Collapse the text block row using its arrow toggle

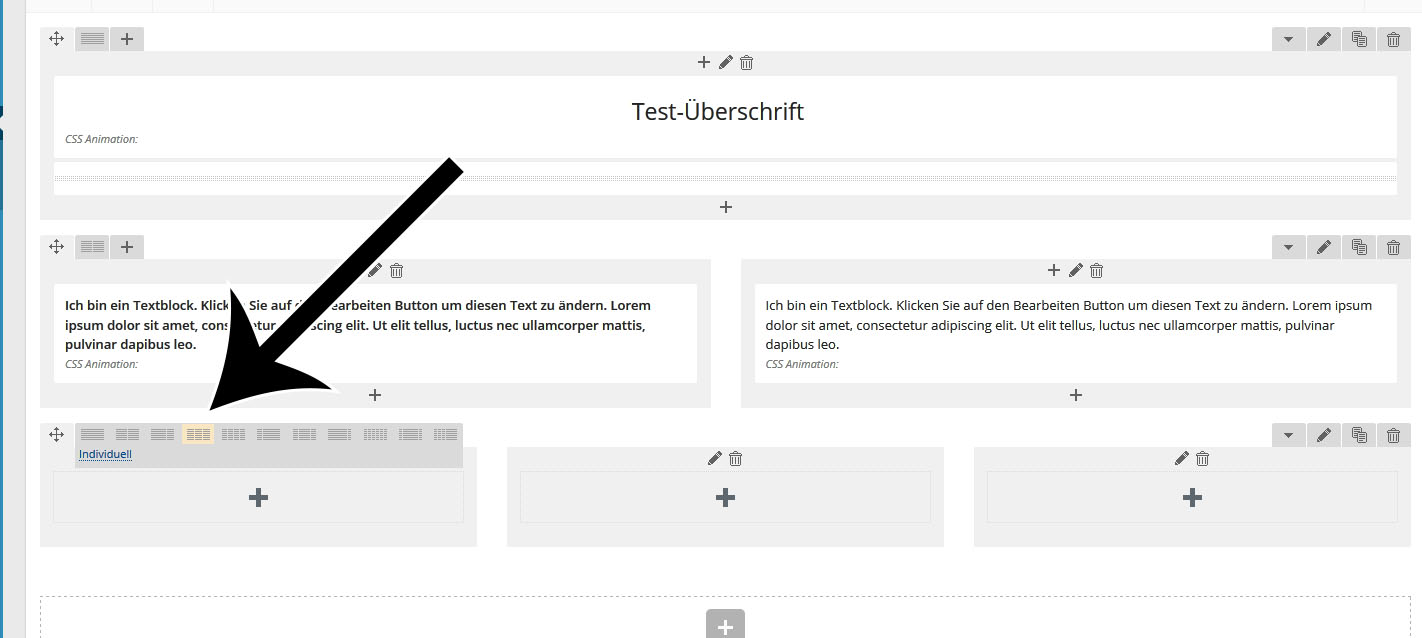[x=1288, y=247]
